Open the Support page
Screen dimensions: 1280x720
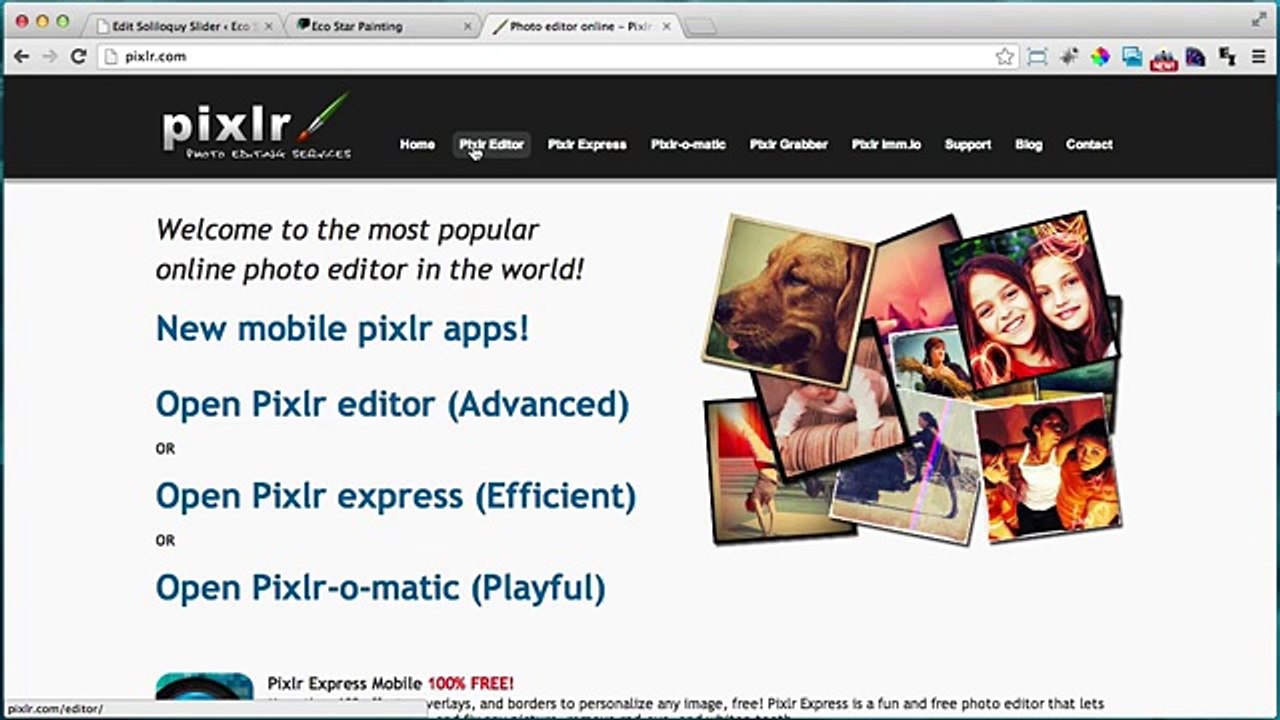pyautogui.click(x=968, y=145)
